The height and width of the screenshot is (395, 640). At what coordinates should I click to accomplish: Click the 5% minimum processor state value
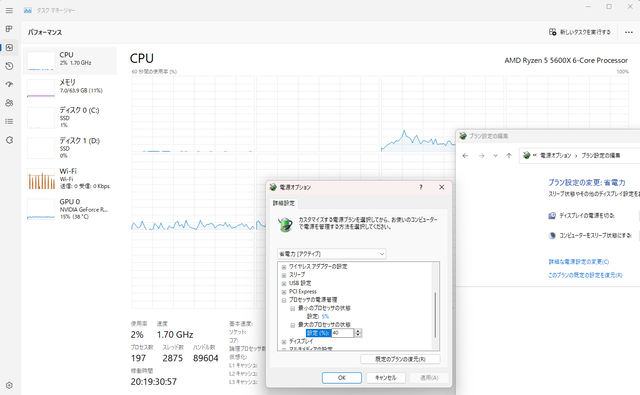325,316
